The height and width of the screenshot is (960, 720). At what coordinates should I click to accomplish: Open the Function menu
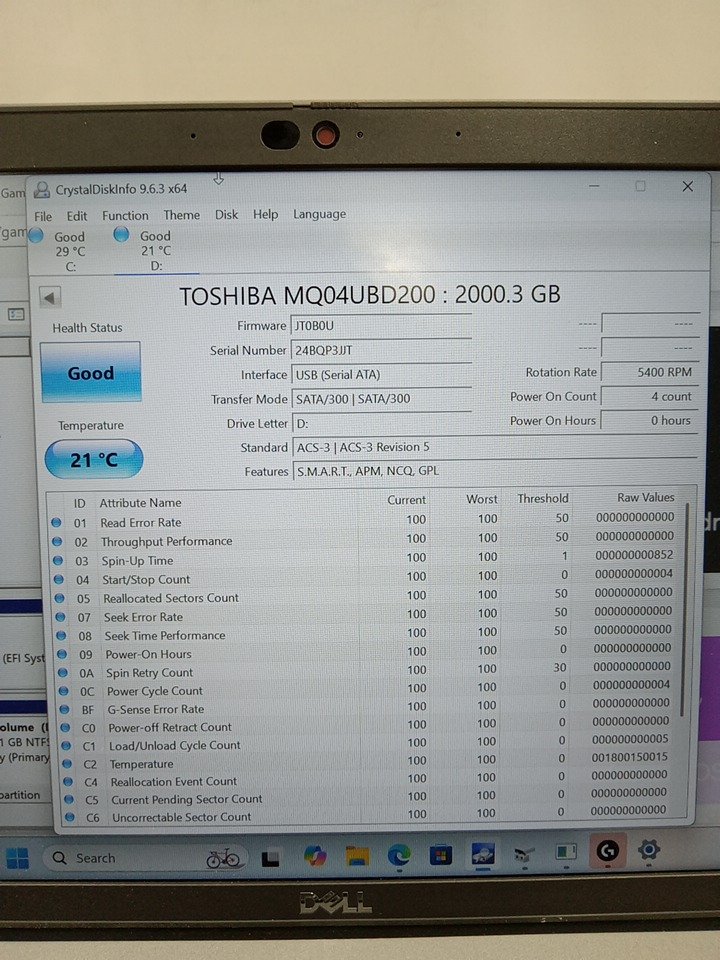pyautogui.click(x=125, y=216)
